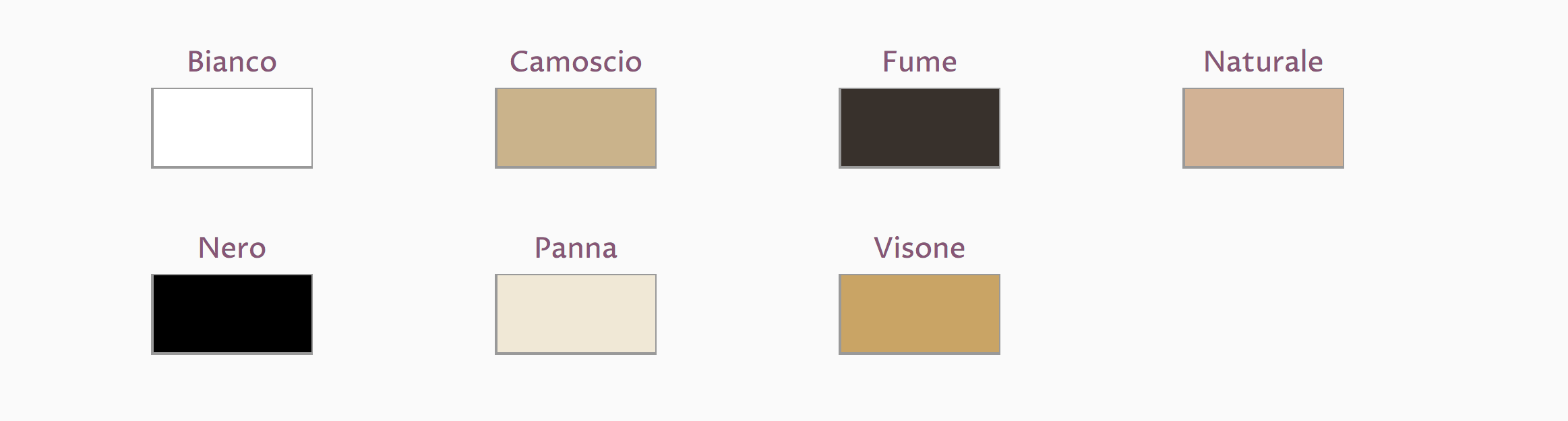Click the Nero text label
The height and width of the screenshot is (421, 1568).
[x=232, y=248]
